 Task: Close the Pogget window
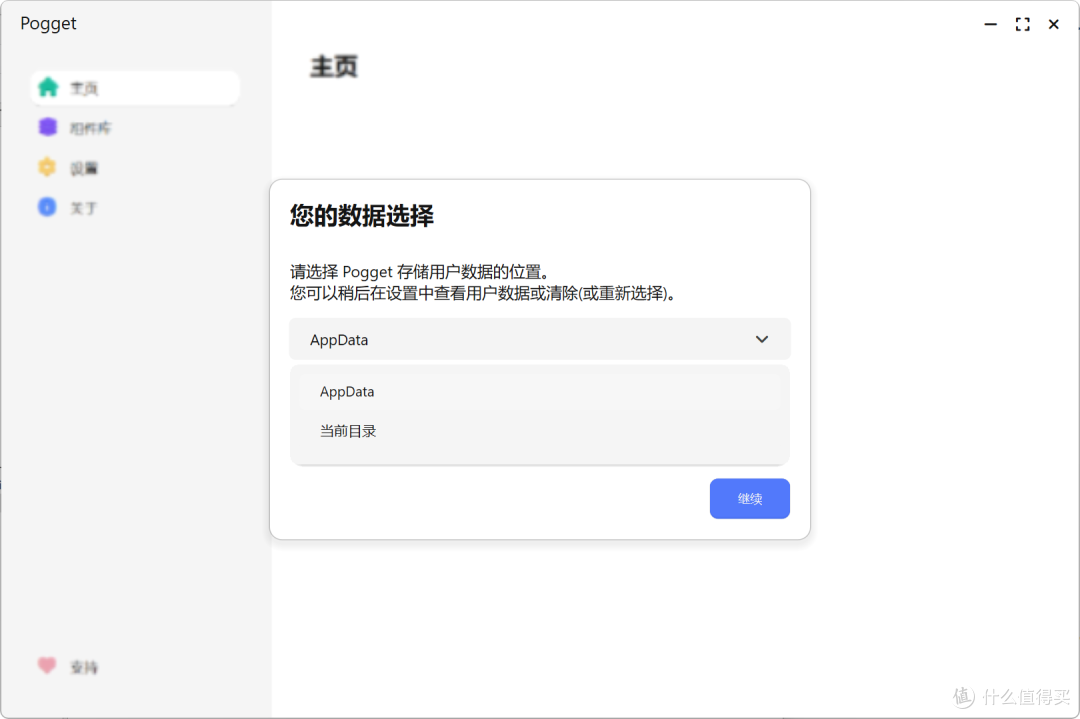[1054, 24]
